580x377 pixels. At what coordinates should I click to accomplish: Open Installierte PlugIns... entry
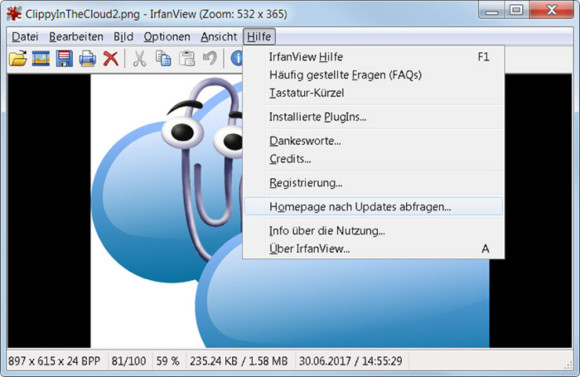[x=374, y=117]
